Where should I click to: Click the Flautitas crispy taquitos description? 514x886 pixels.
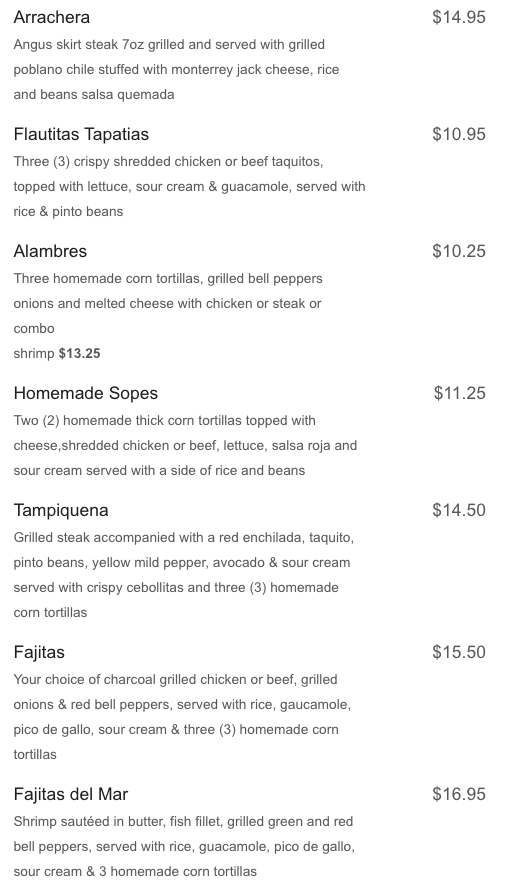[189, 186]
